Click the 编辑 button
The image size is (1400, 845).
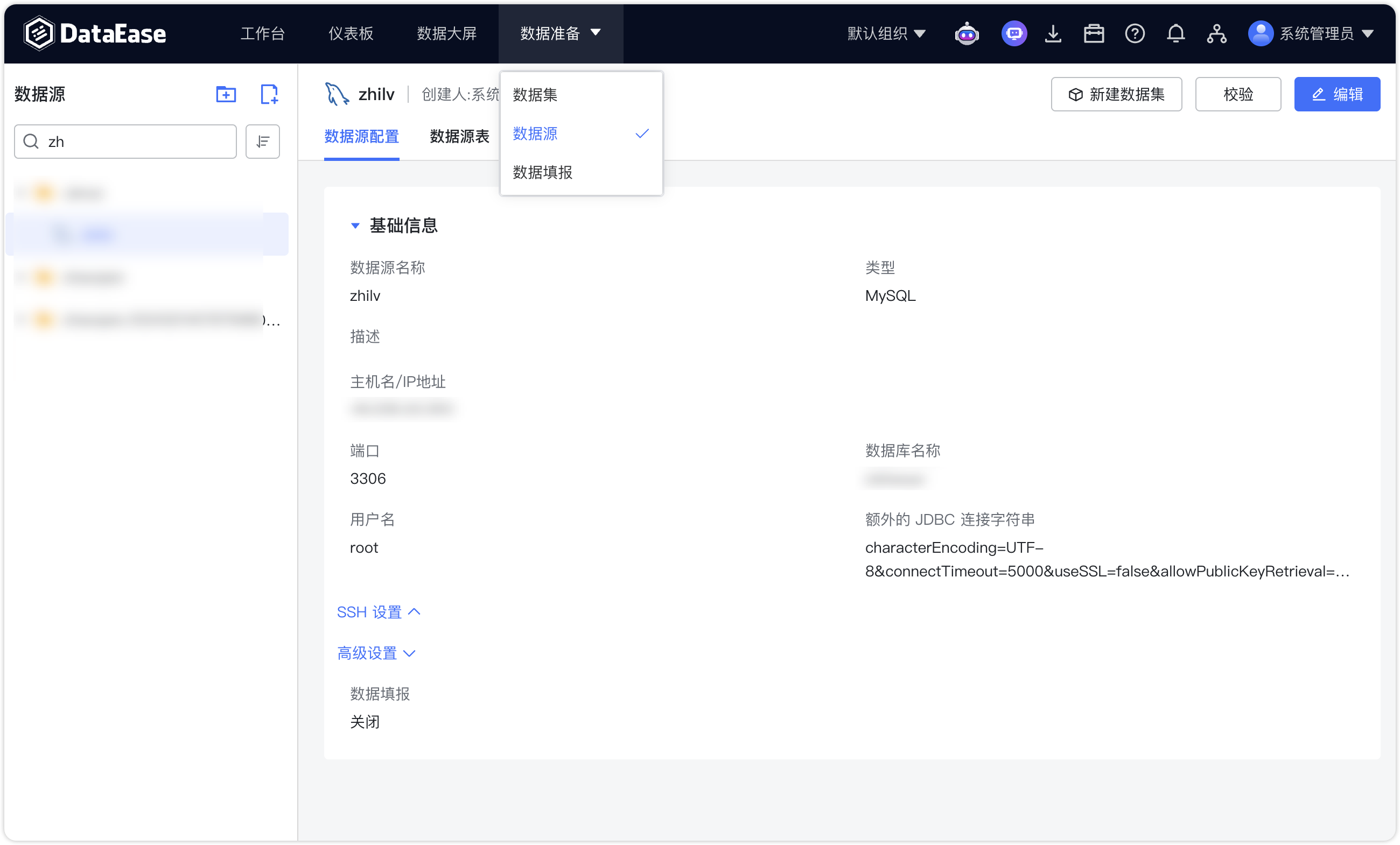[1336, 94]
